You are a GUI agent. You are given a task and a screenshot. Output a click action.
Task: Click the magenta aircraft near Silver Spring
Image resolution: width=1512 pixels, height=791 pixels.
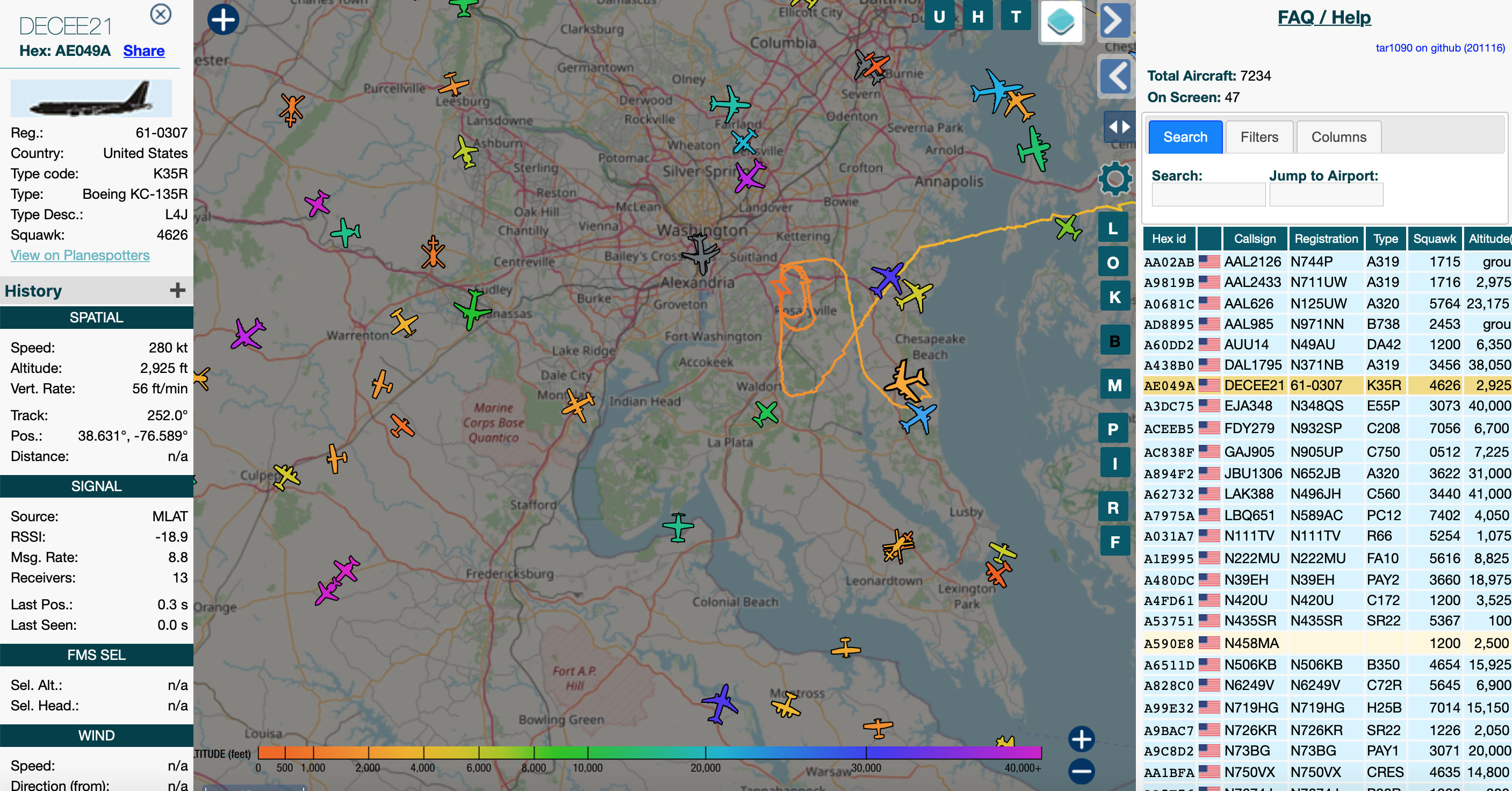coord(750,177)
